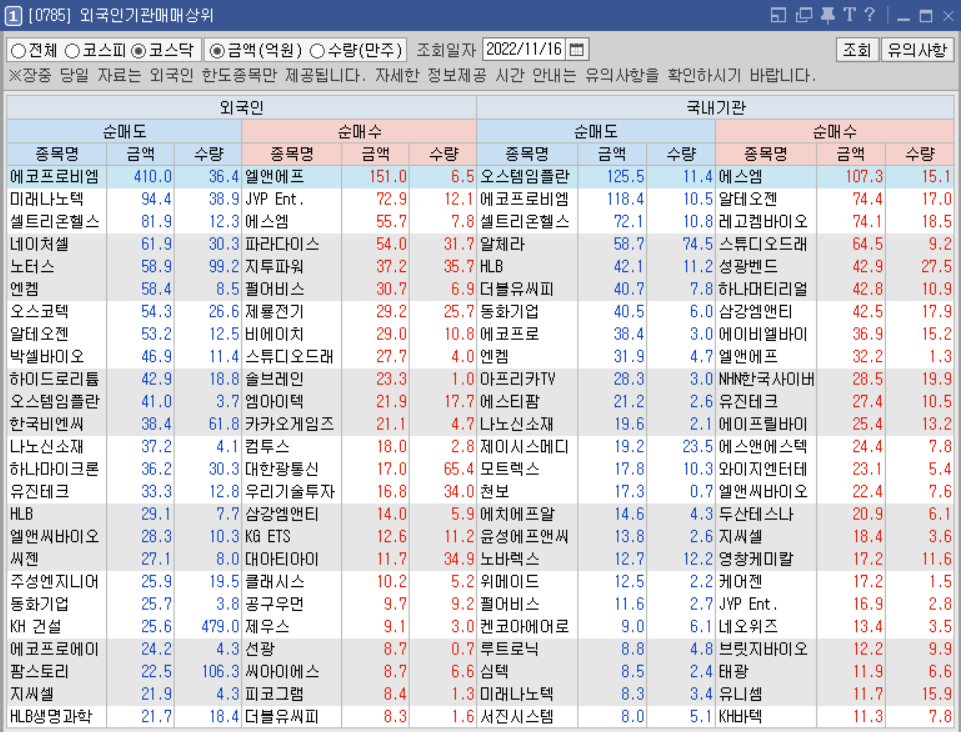This screenshot has width=961, height=732.
Task: Select HLB생명과학 stock name
Action: point(50,716)
